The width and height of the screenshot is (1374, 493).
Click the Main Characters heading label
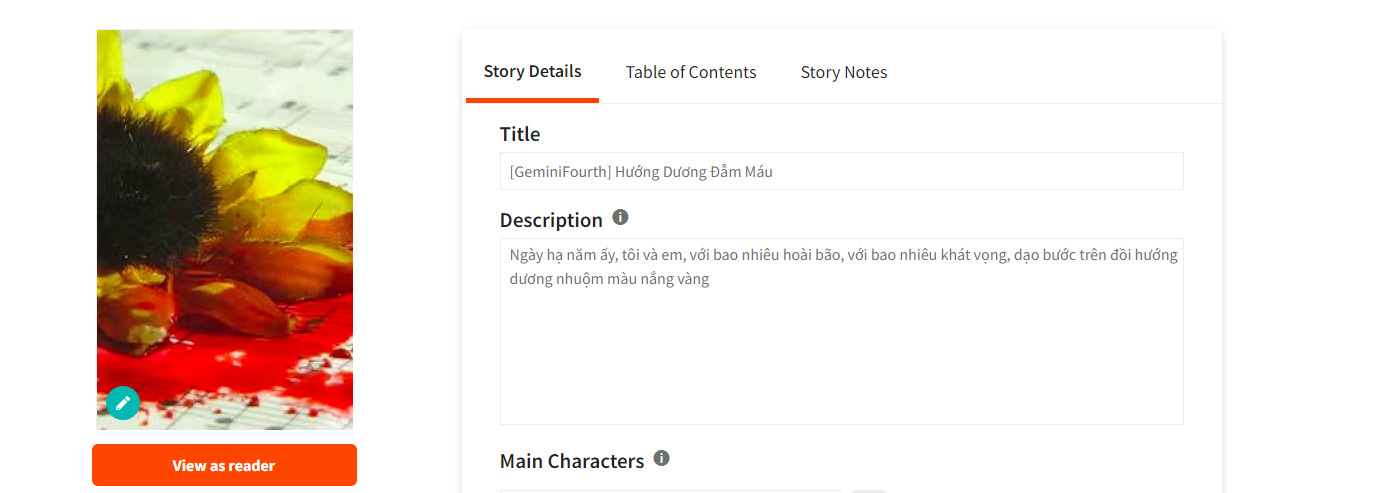click(572, 461)
